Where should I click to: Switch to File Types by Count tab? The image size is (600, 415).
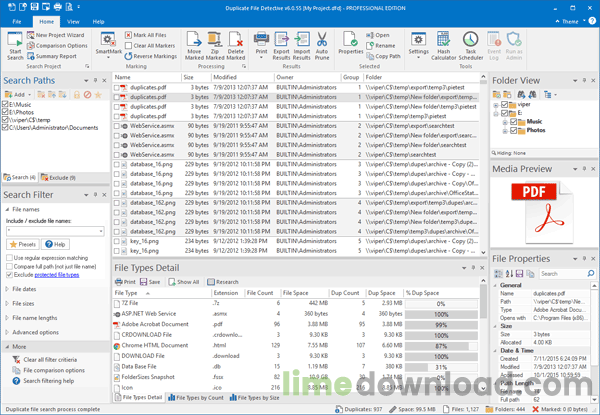click(x=196, y=398)
